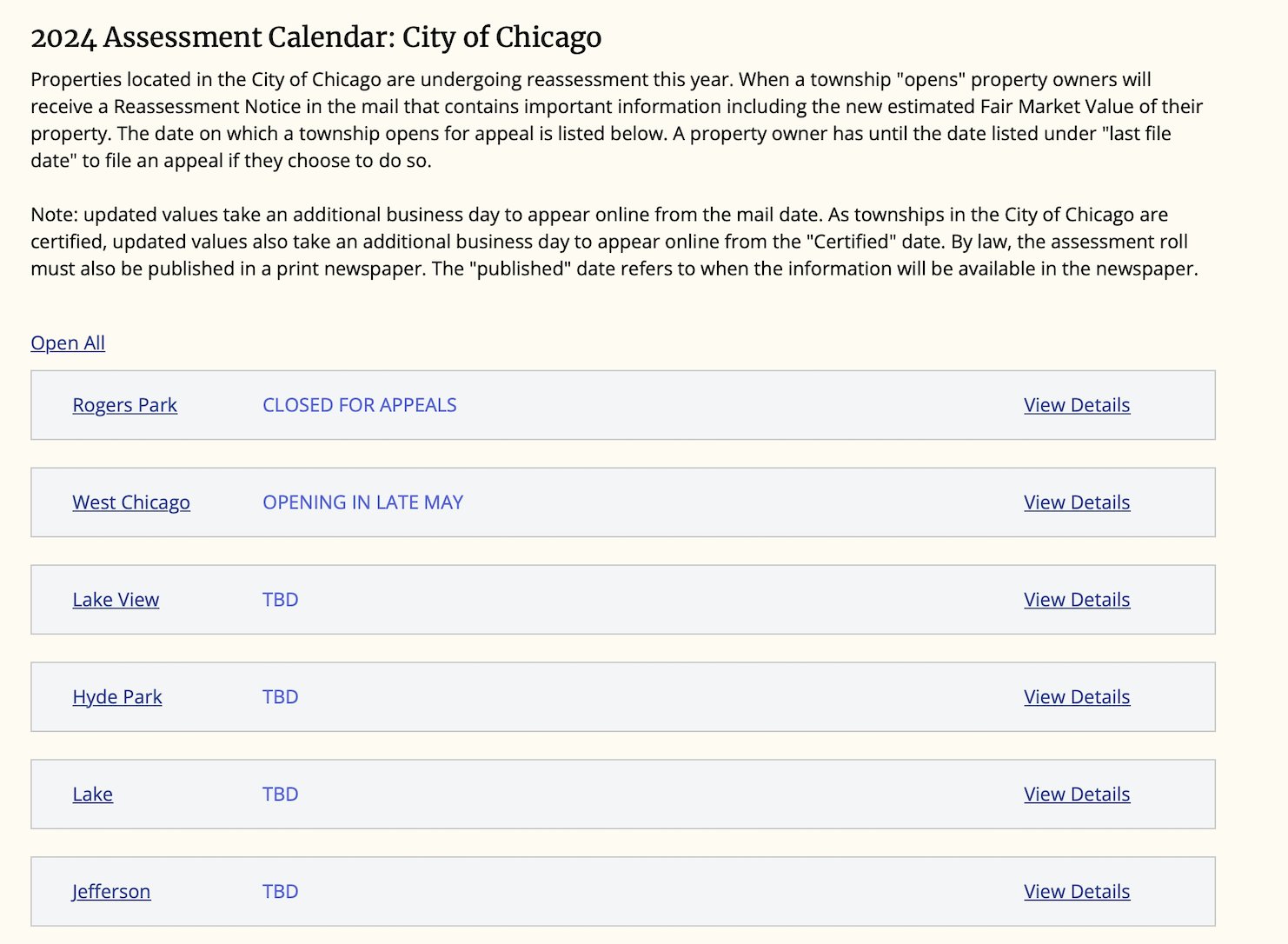Viewport: 1288px width, 944px height.
Task: Click the TBD status in Jefferson row
Action: point(281,892)
